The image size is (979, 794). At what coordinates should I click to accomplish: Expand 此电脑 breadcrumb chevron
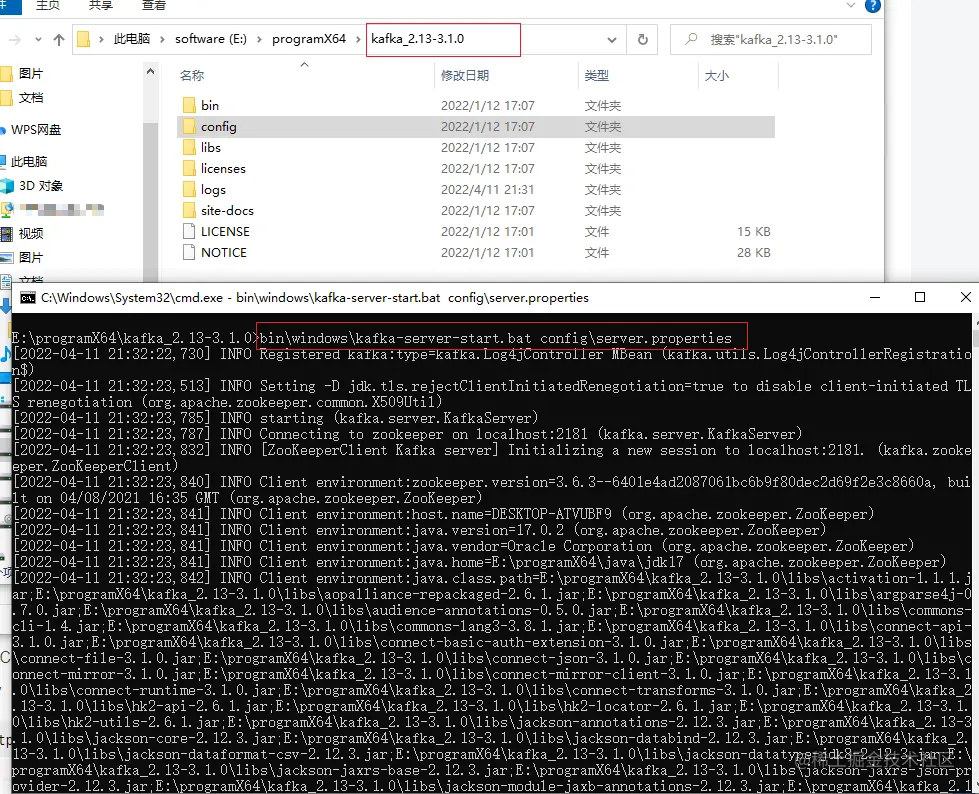162,39
